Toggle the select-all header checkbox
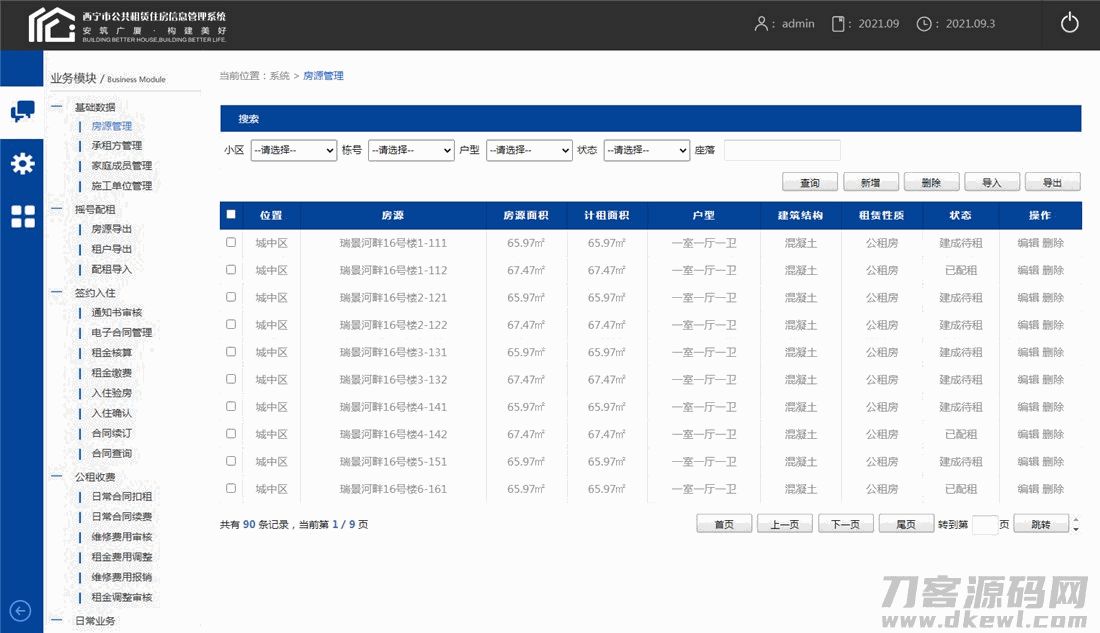 coord(232,214)
